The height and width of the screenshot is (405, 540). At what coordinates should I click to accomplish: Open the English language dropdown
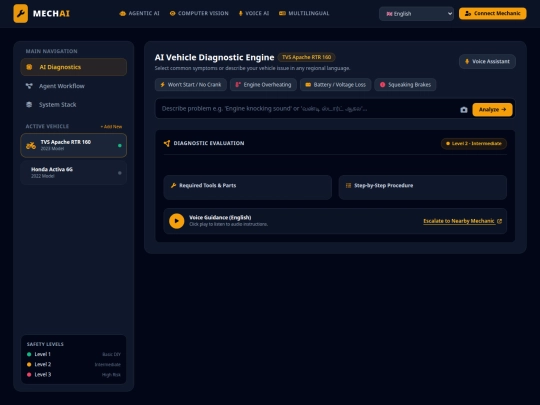pyautogui.click(x=416, y=14)
